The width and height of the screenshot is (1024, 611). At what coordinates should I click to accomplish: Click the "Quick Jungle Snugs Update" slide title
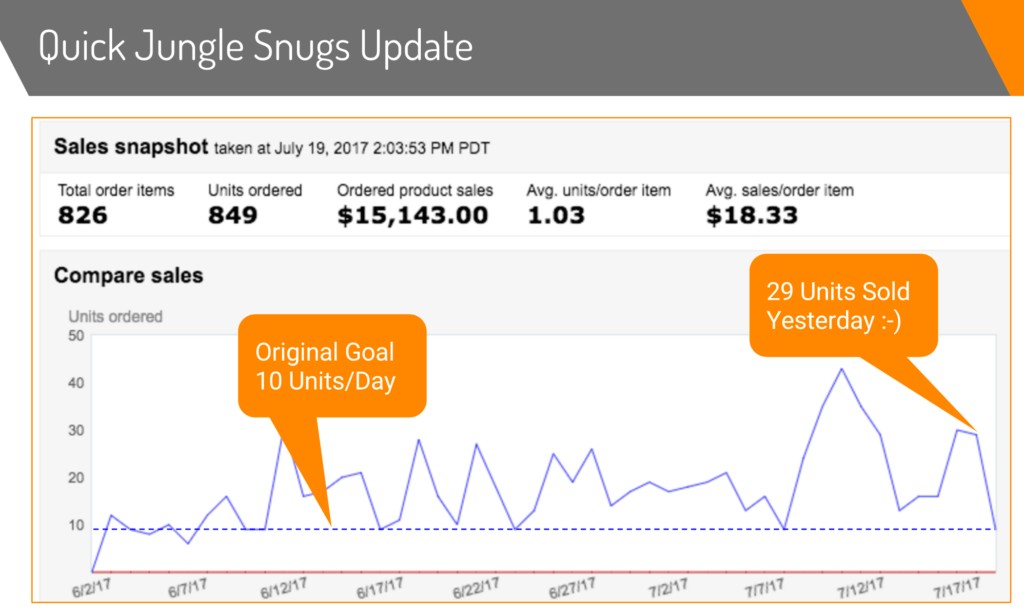point(255,49)
